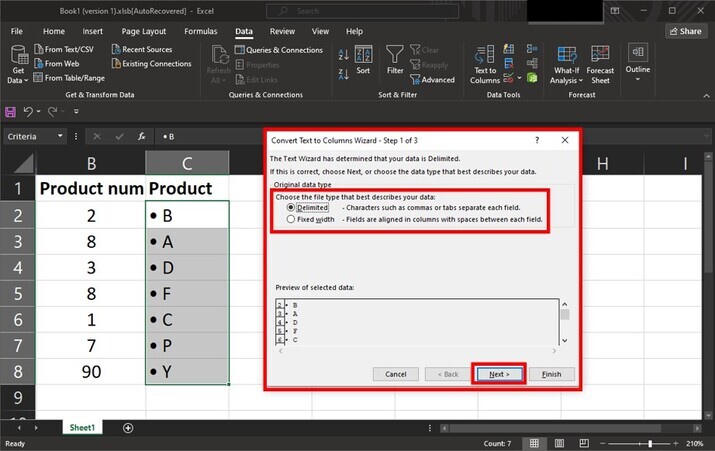
Task: Collapse the ribbon with chevron
Action: [x=706, y=96]
